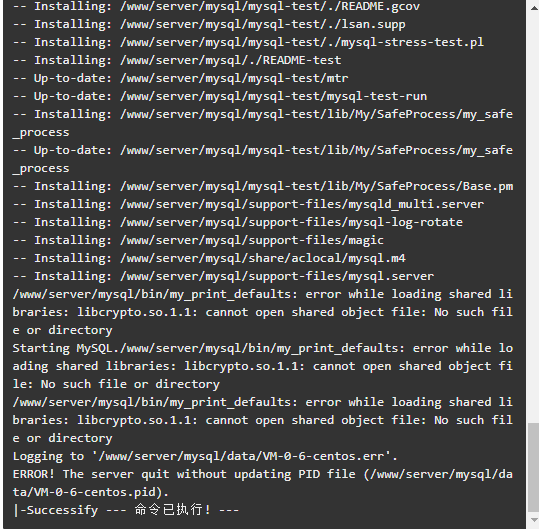Viewport: 539px width, 531px height.
Task: Click the mysqld_multi.server log line
Action: click(x=248, y=204)
